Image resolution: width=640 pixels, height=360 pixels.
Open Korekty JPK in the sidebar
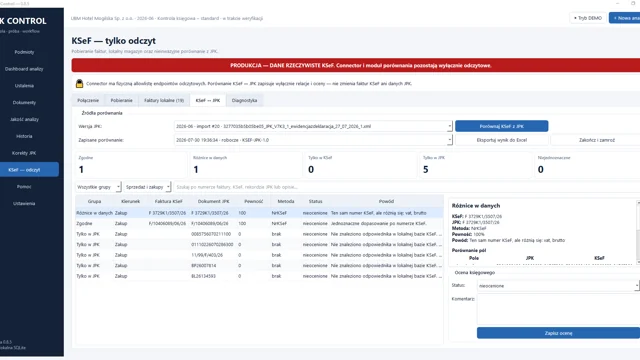pyautogui.click(x=24, y=153)
